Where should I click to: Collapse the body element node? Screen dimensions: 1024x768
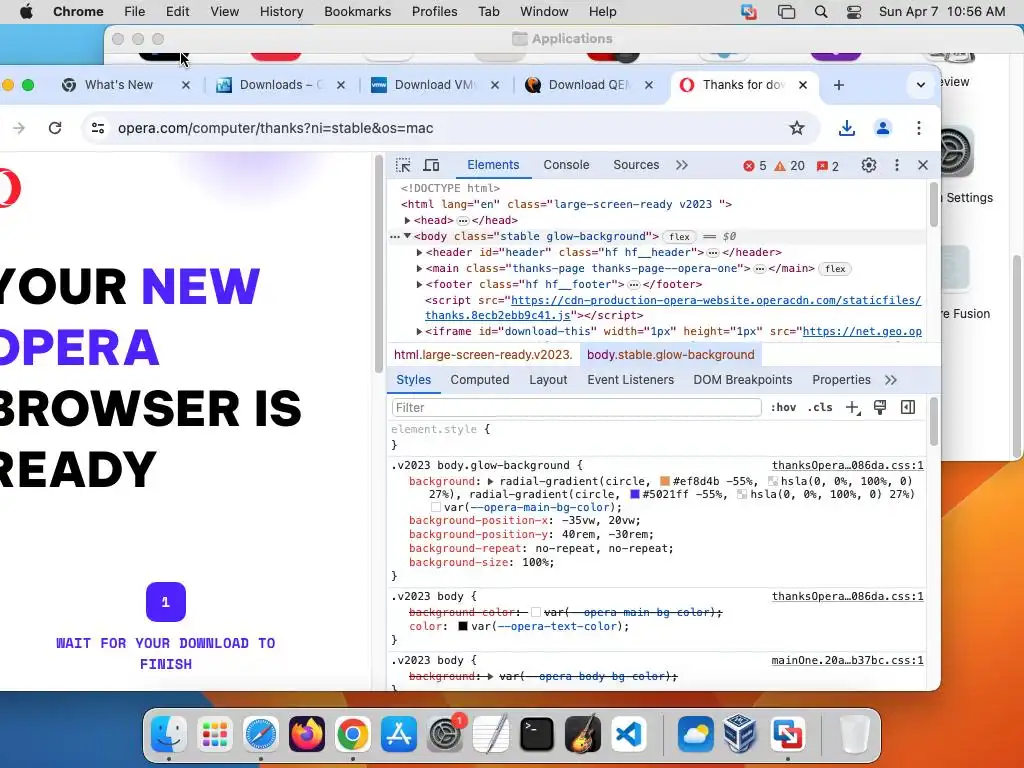click(x=408, y=236)
